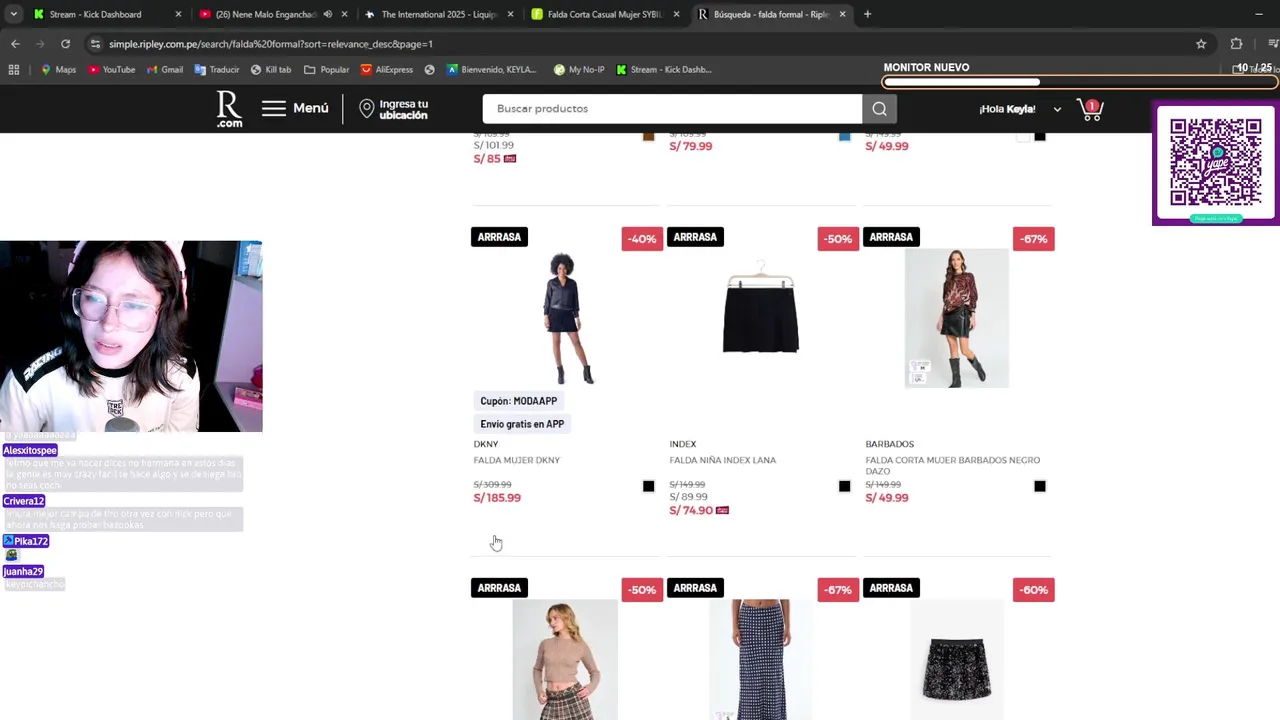Select brown swatch on S/ 85 product
Image resolution: width=1280 pixels, height=720 pixels.
coord(648,136)
